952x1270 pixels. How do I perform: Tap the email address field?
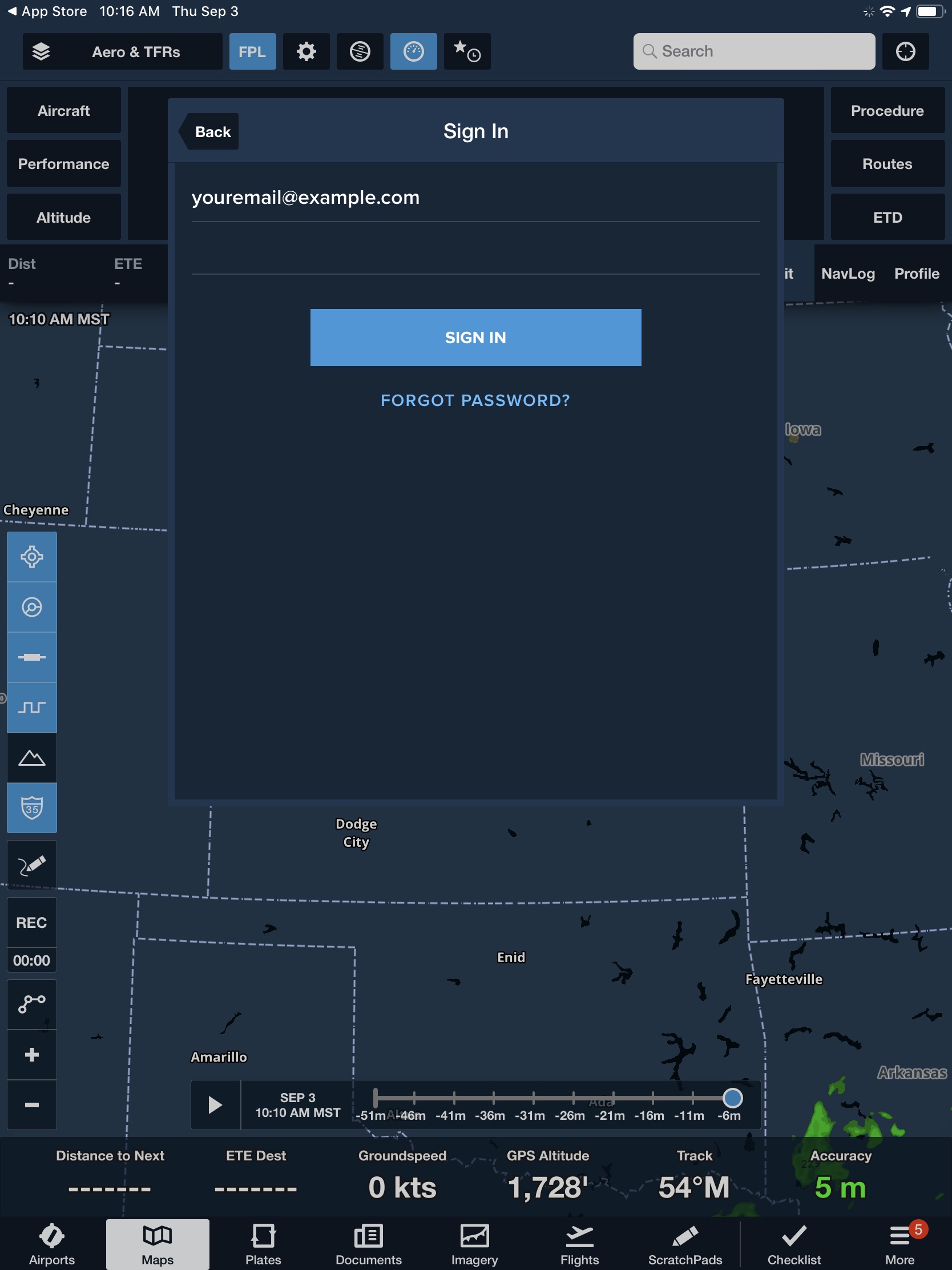point(475,198)
